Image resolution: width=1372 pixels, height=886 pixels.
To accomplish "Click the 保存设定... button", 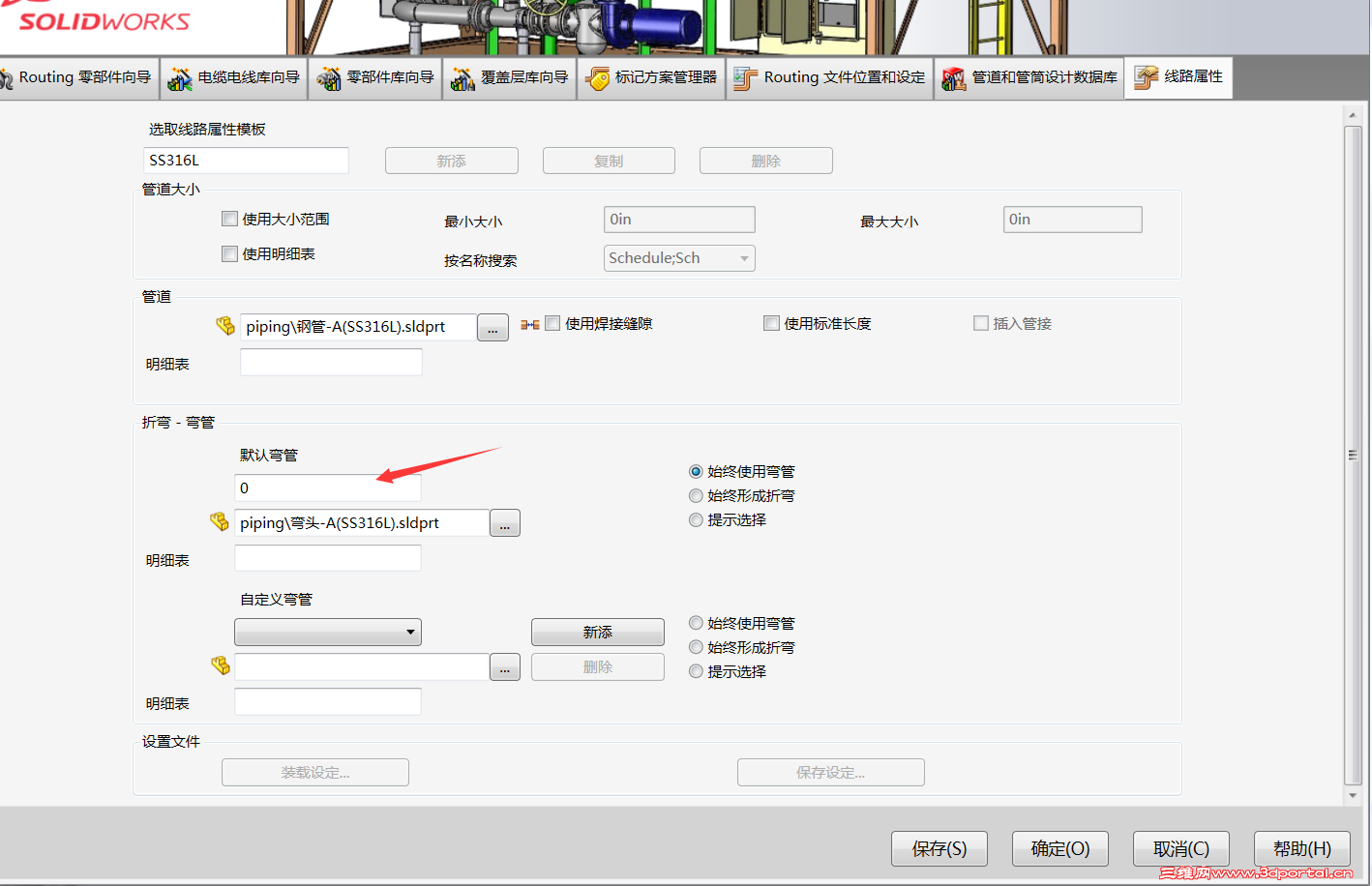I will point(831,773).
